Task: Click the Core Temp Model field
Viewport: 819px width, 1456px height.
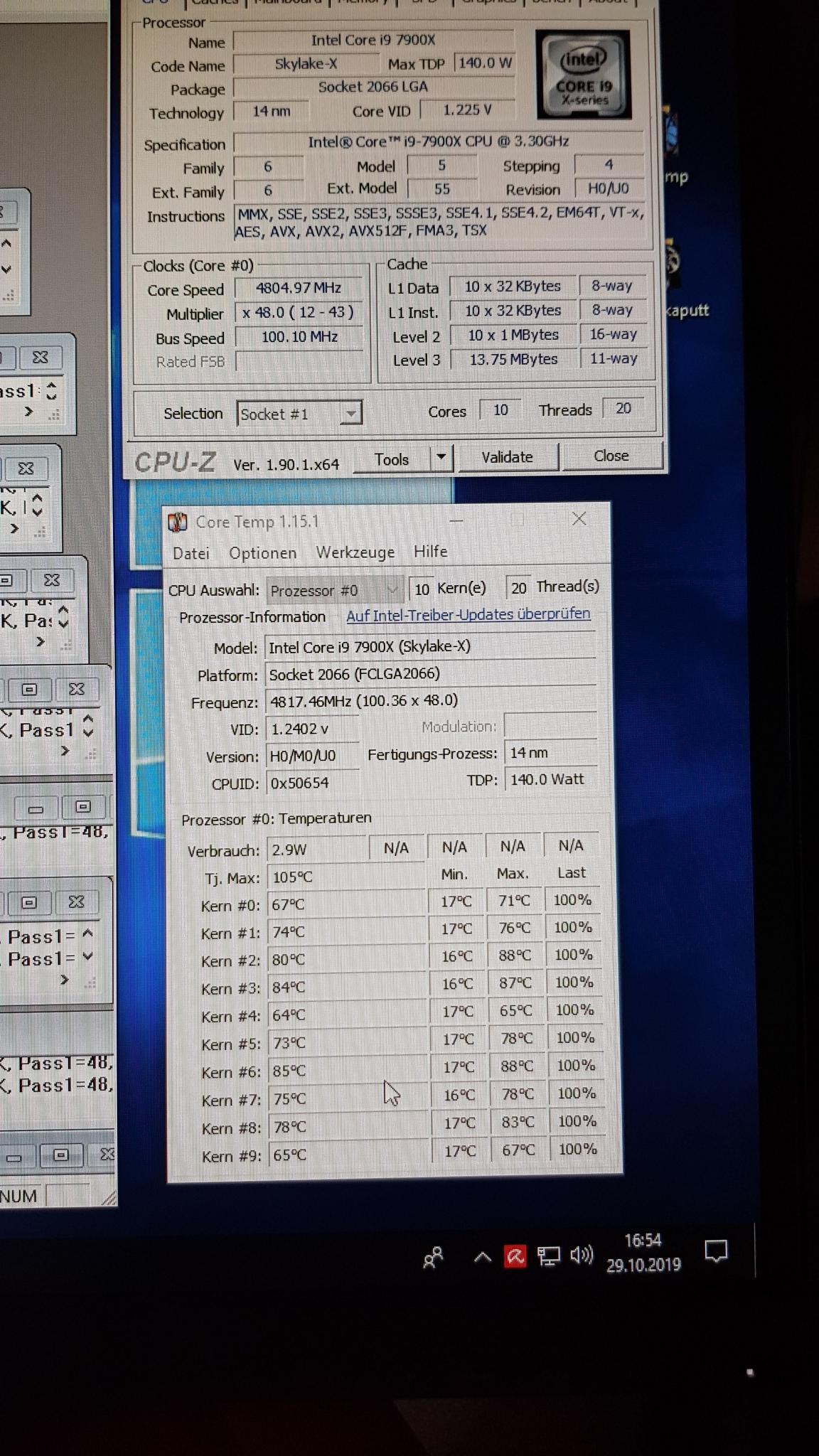Action: click(431, 647)
